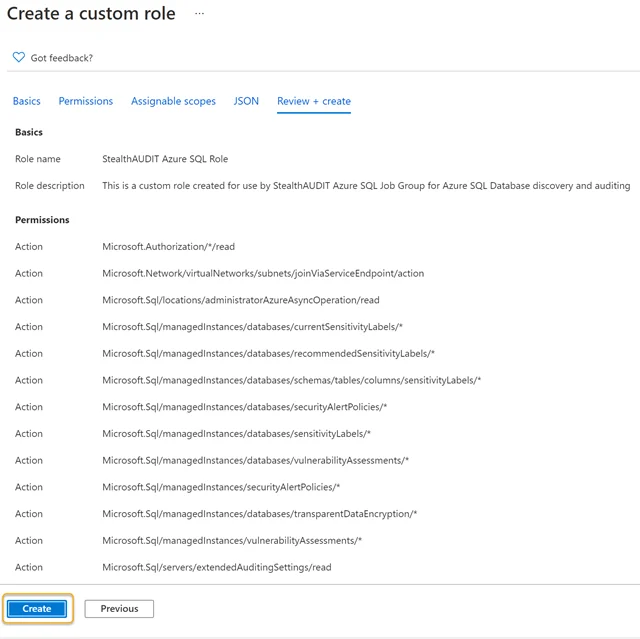Open the JSON tab
The width and height of the screenshot is (640, 639).
(246, 101)
